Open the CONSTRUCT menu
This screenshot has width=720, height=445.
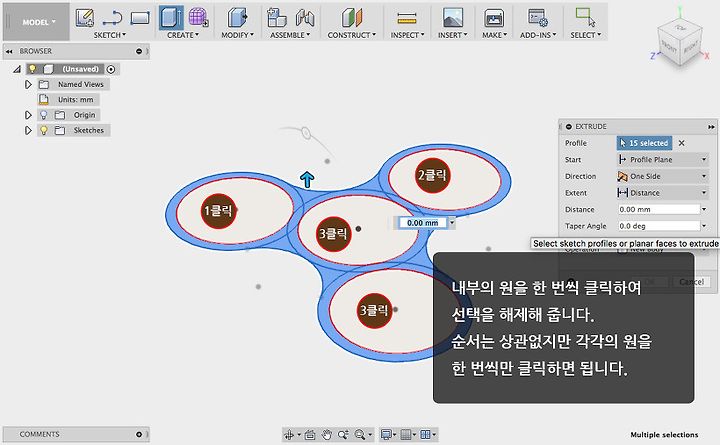(x=352, y=35)
